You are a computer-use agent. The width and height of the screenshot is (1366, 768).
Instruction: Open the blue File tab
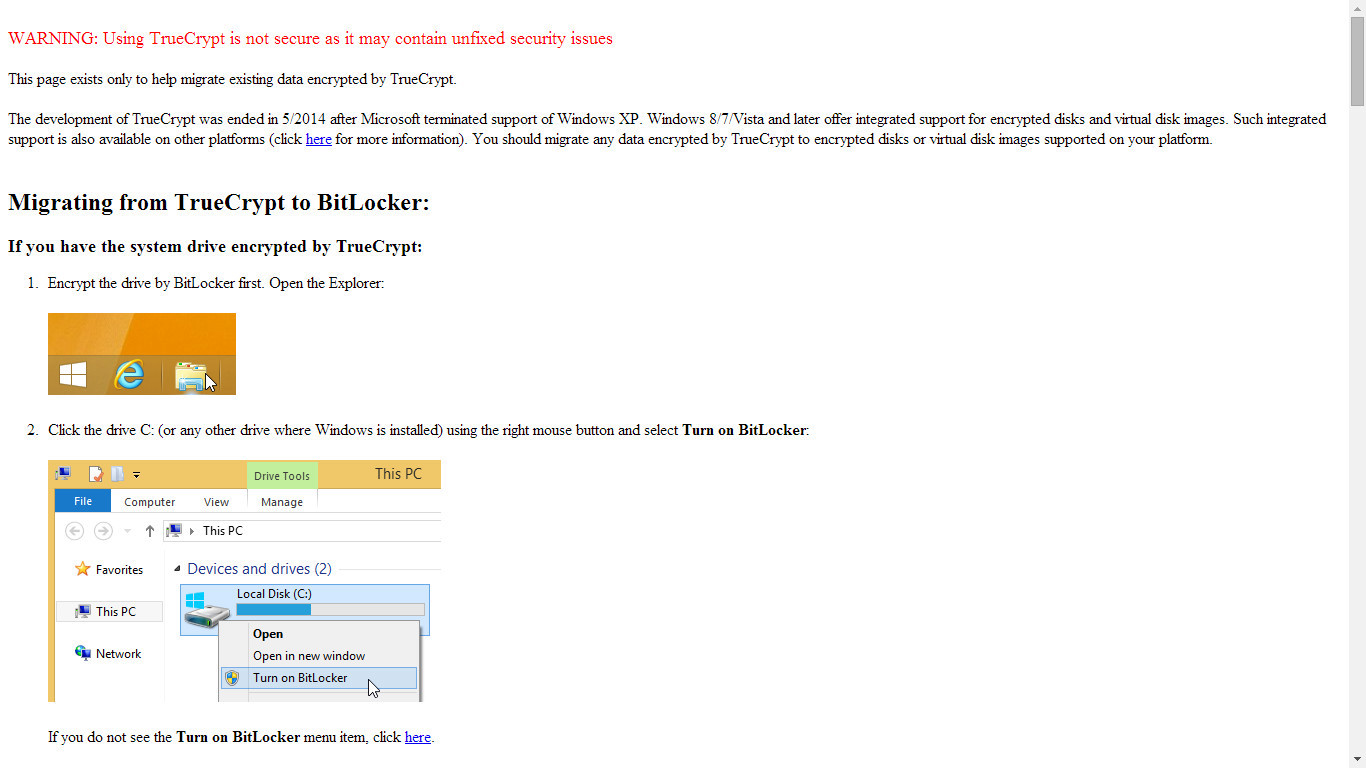83,501
